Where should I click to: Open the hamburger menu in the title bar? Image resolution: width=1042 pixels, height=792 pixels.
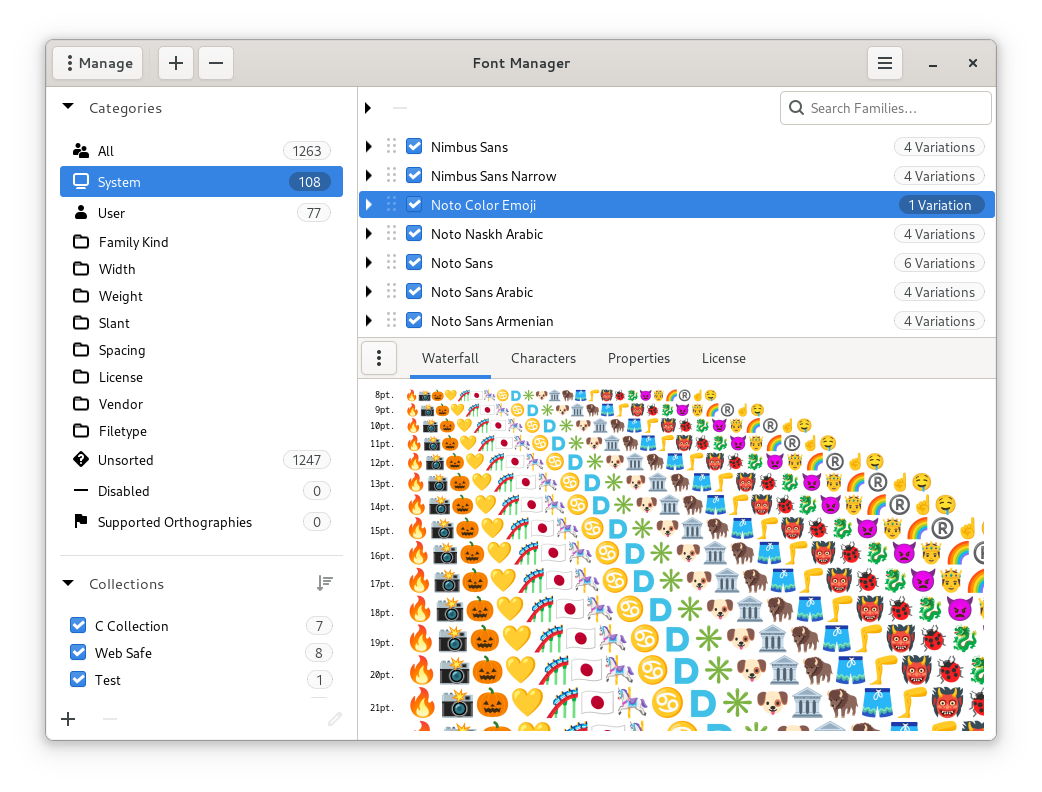click(884, 63)
